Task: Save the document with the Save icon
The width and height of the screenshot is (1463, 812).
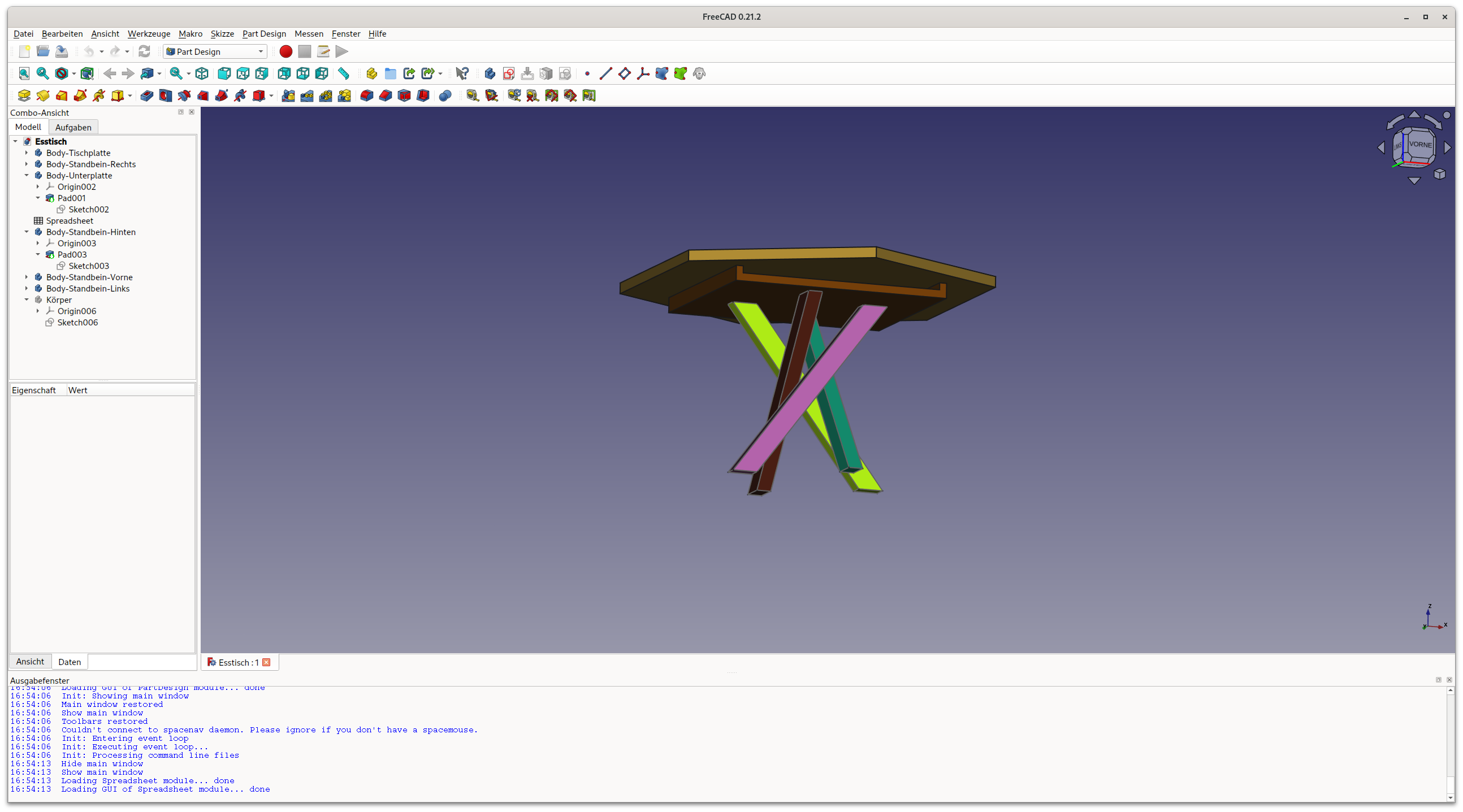Action: point(62,51)
